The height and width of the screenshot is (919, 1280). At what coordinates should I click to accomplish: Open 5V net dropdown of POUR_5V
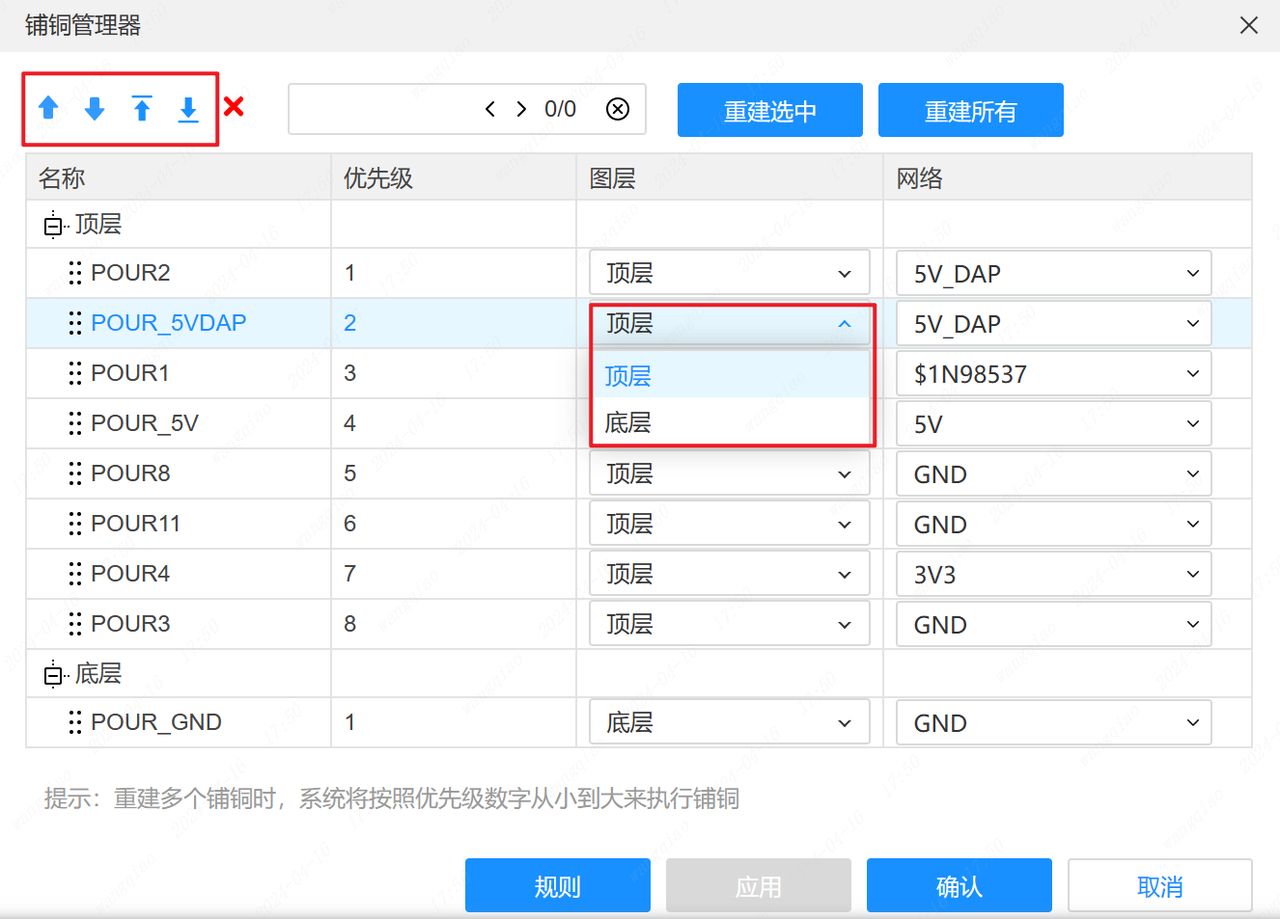(1054, 423)
